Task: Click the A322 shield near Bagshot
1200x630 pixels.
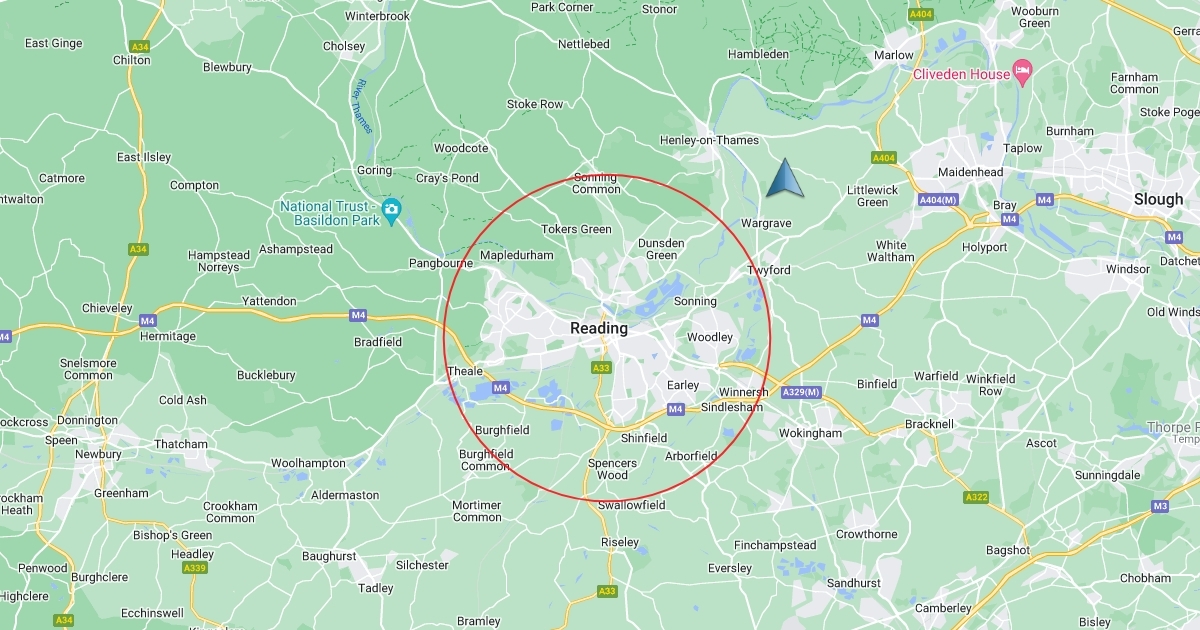Action: [976, 497]
